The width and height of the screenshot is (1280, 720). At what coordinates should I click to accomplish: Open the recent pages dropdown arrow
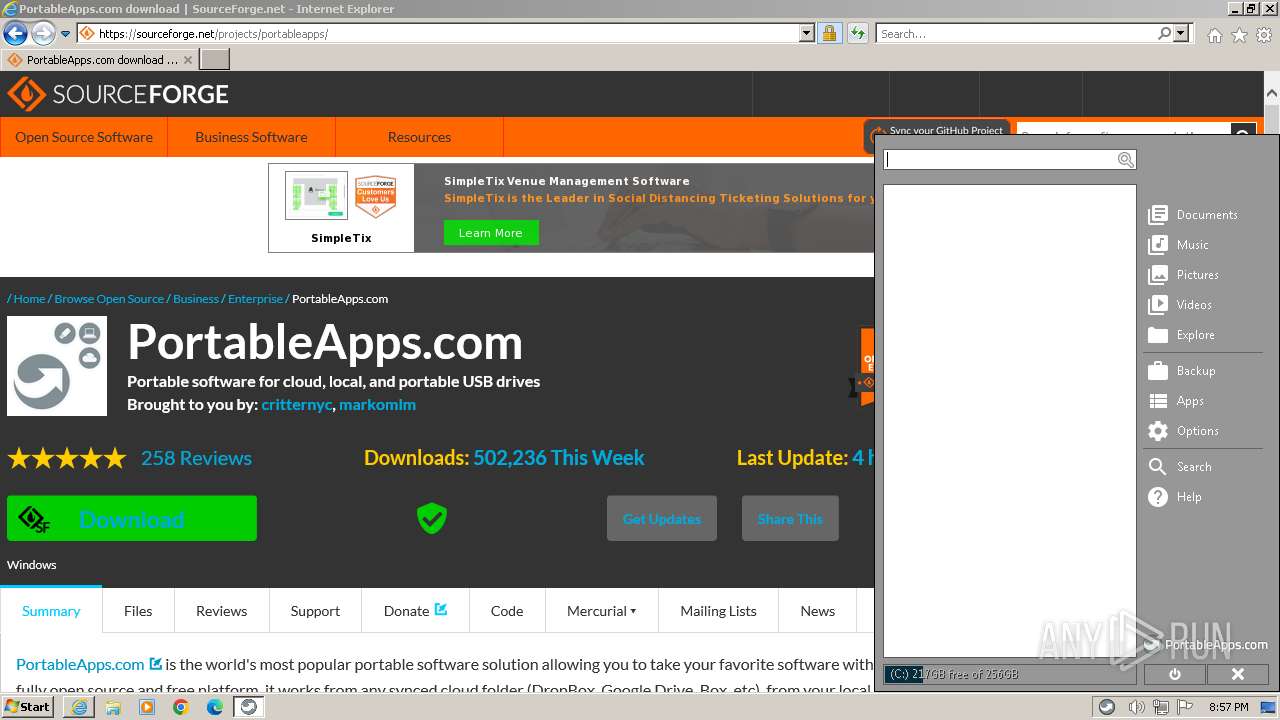(x=65, y=34)
